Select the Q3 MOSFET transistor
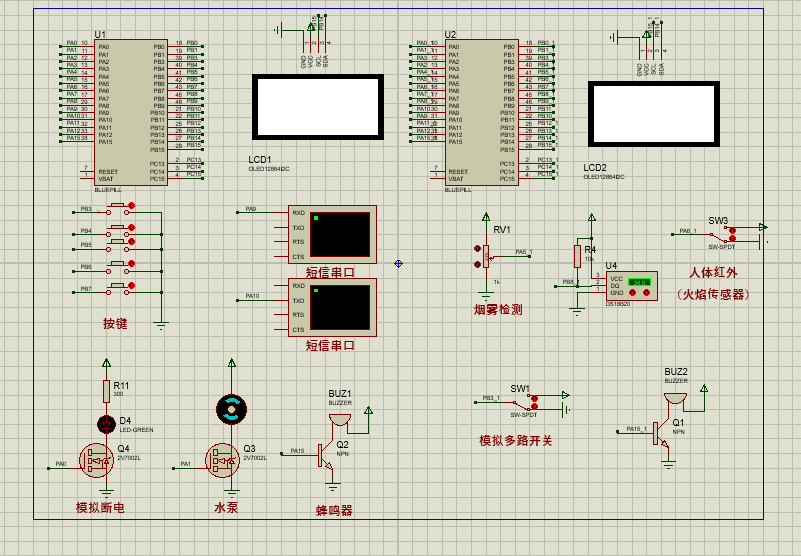The width and height of the screenshot is (801, 556). click(x=222, y=460)
